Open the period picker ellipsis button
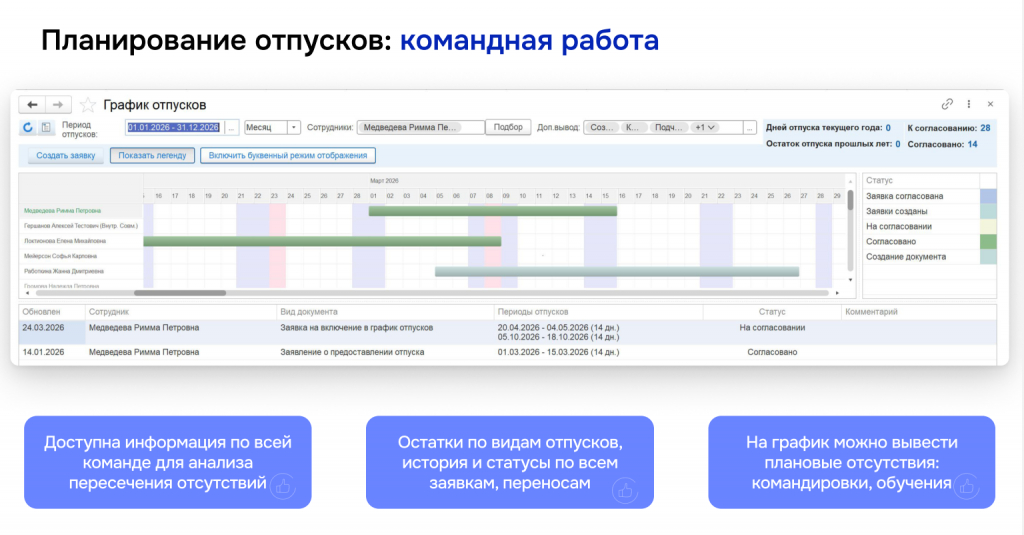The width and height of the screenshot is (1024, 535). click(x=231, y=127)
